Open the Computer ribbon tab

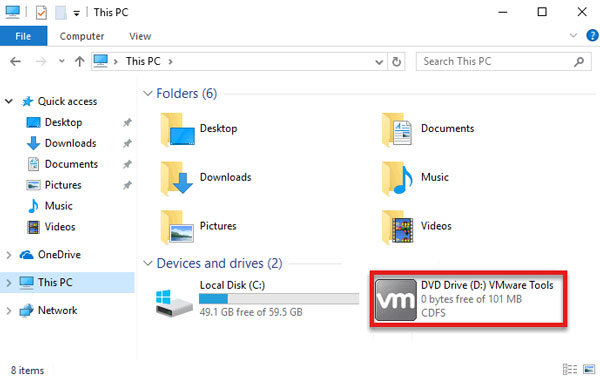82,36
